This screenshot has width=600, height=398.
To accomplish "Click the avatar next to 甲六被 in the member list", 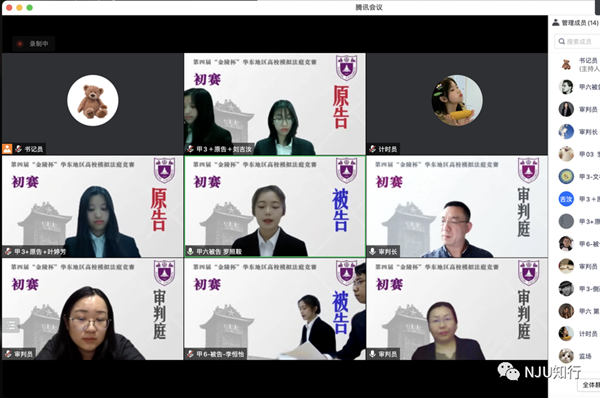I will tap(566, 87).
